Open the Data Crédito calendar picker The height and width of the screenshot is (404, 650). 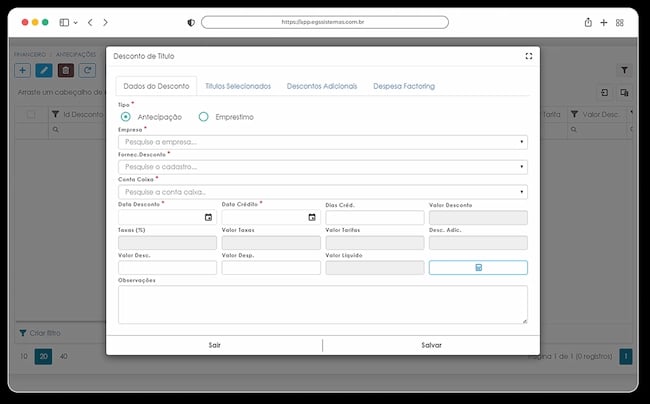tap(312, 217)
